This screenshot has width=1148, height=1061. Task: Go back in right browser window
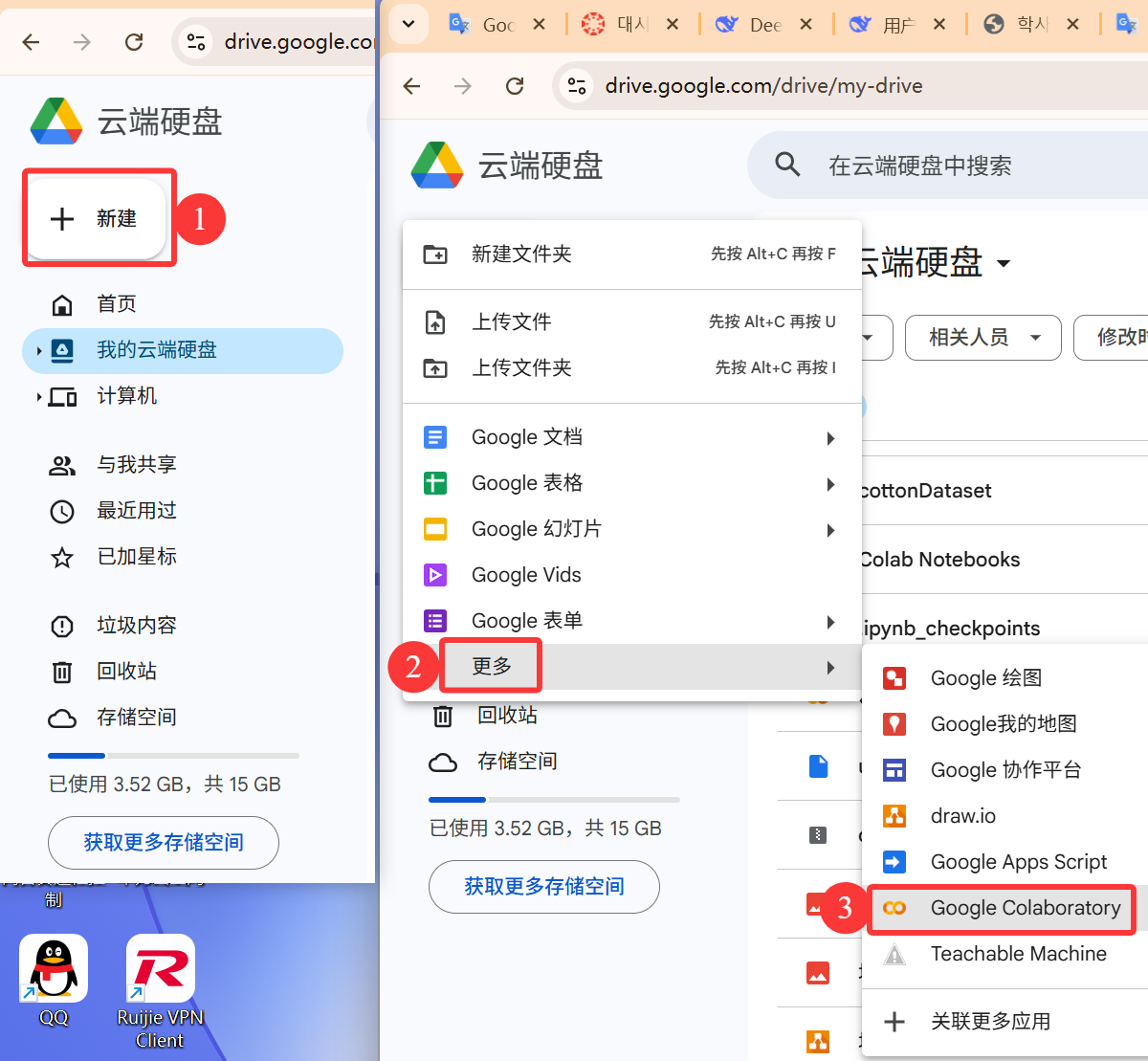(411, 86)
